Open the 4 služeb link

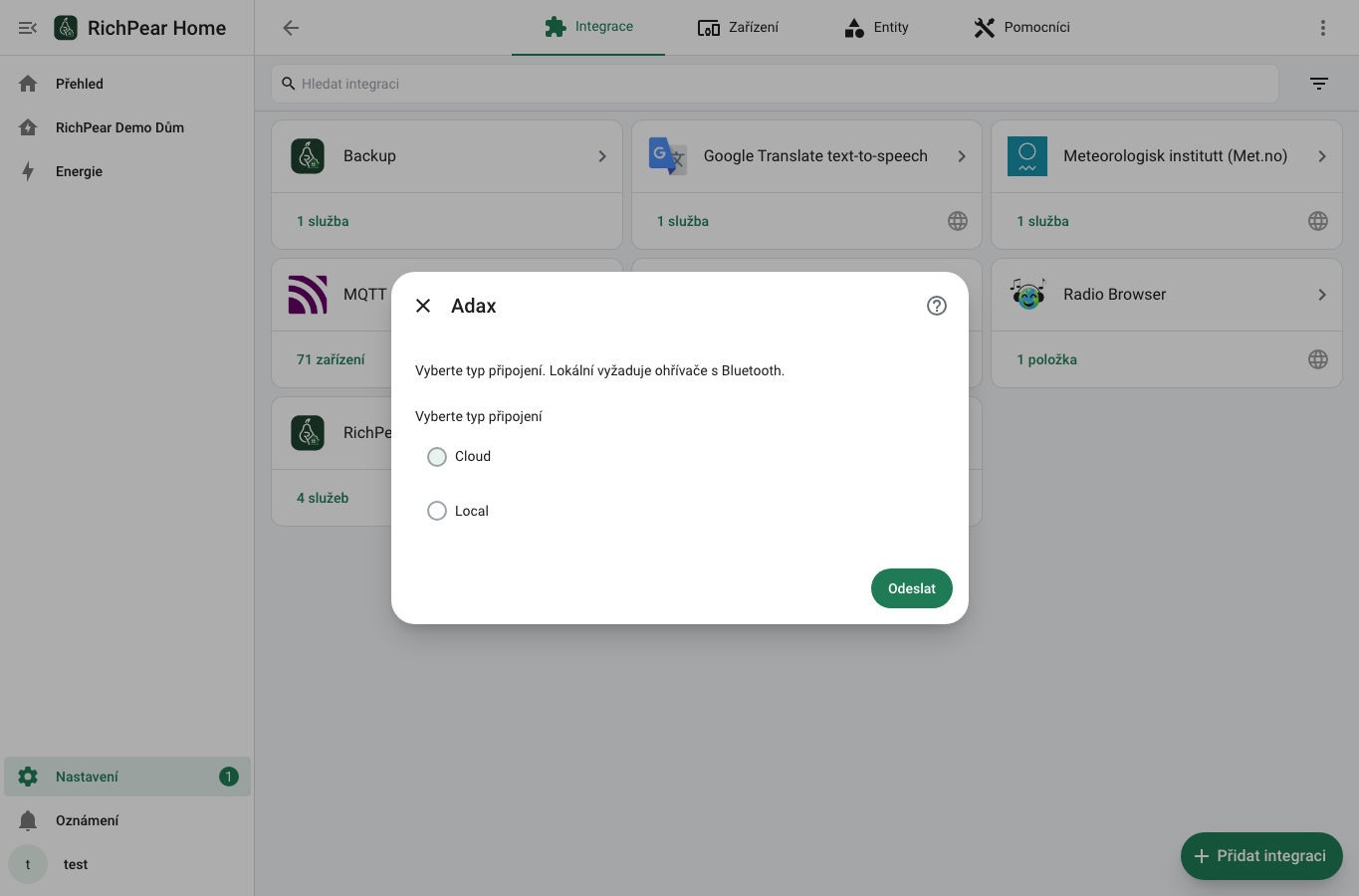tap(323, 498)
